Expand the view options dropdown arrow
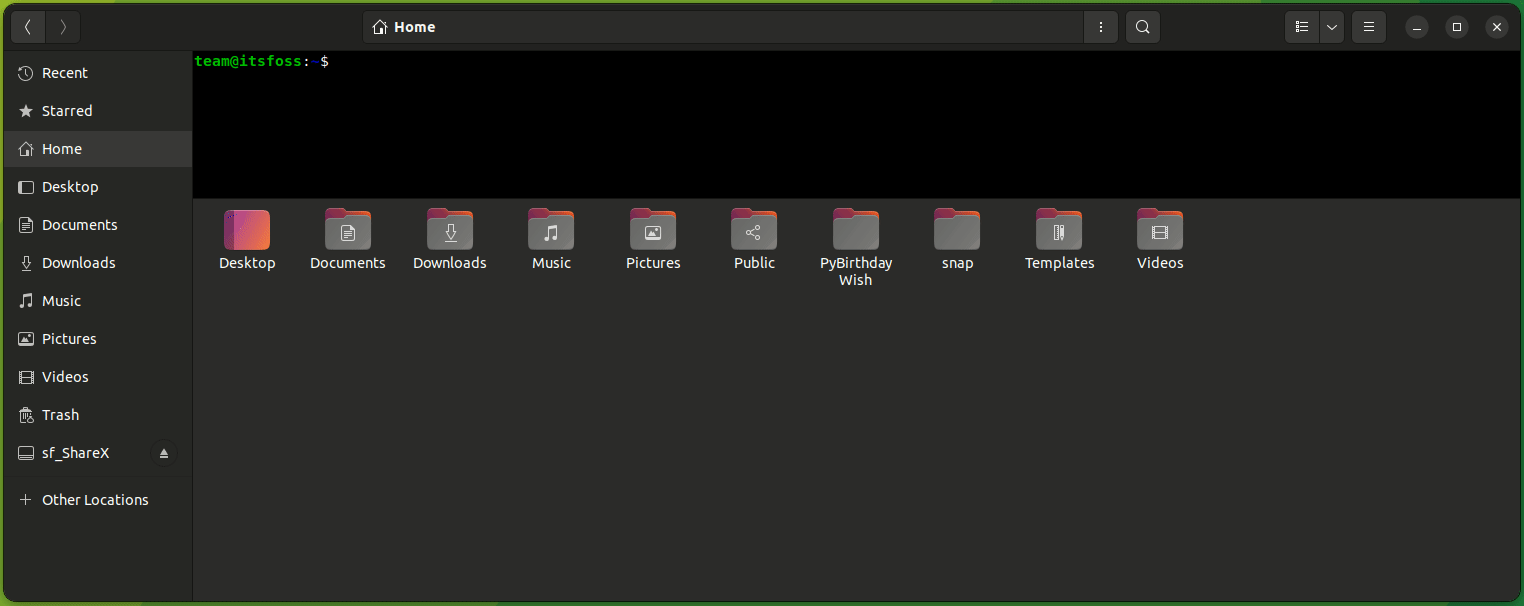Viewport: 1524px width, 606px height. [x=1331, y=27]
